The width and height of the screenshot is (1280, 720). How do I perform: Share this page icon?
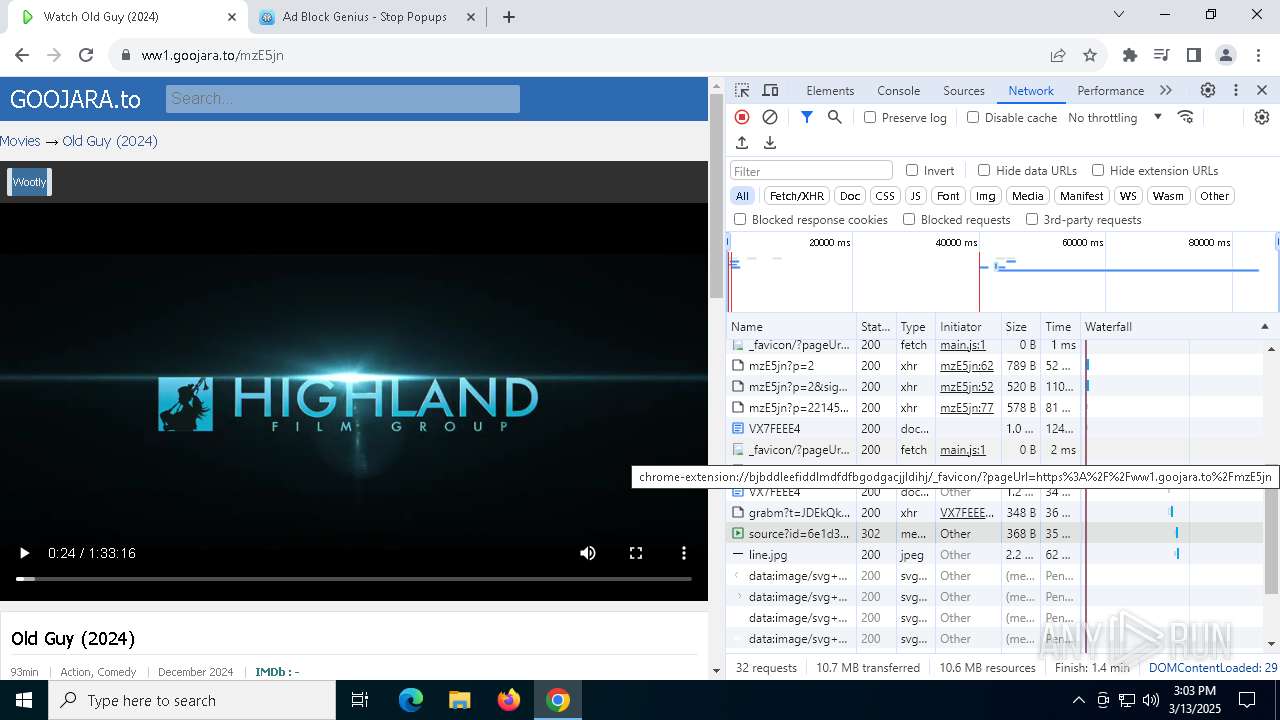[x=1058, y=55]
